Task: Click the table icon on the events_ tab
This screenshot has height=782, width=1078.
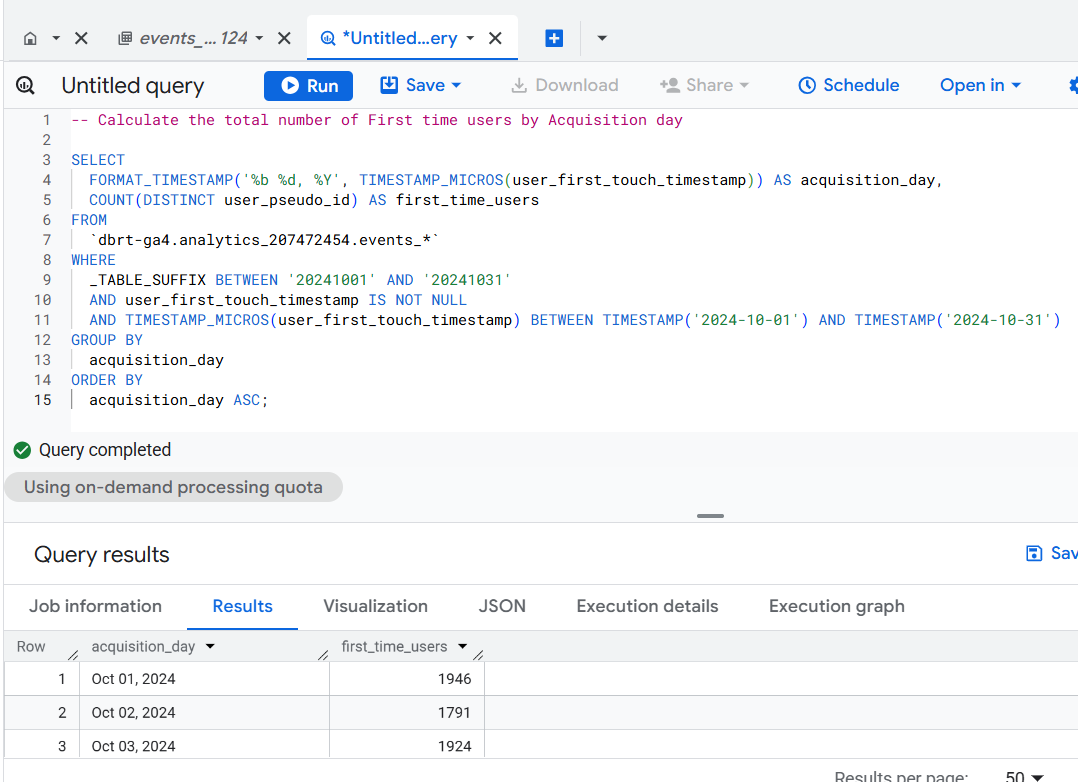Action: pyautogui.click(x=125, y=38)
